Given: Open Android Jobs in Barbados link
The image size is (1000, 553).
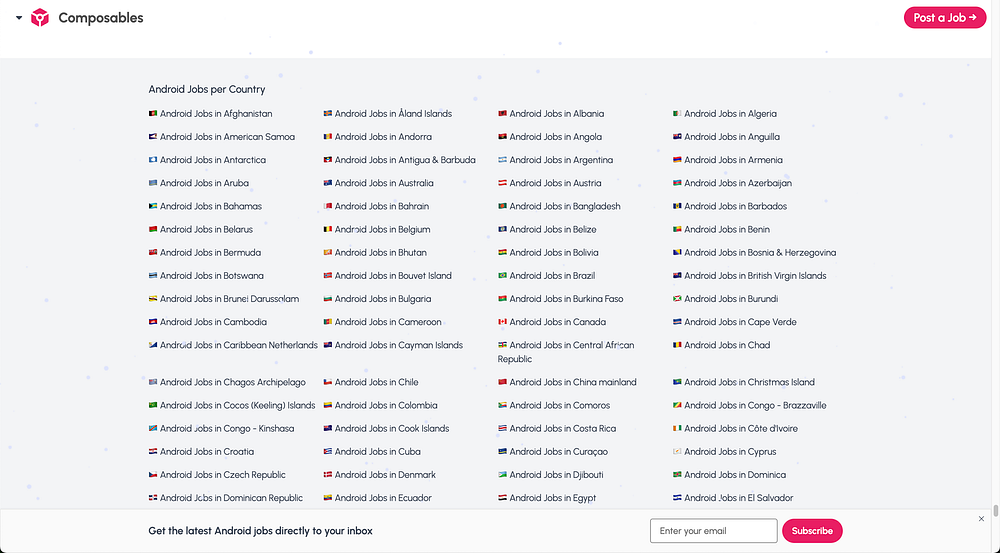Looking at the screenshot, I should coord(730,206).
